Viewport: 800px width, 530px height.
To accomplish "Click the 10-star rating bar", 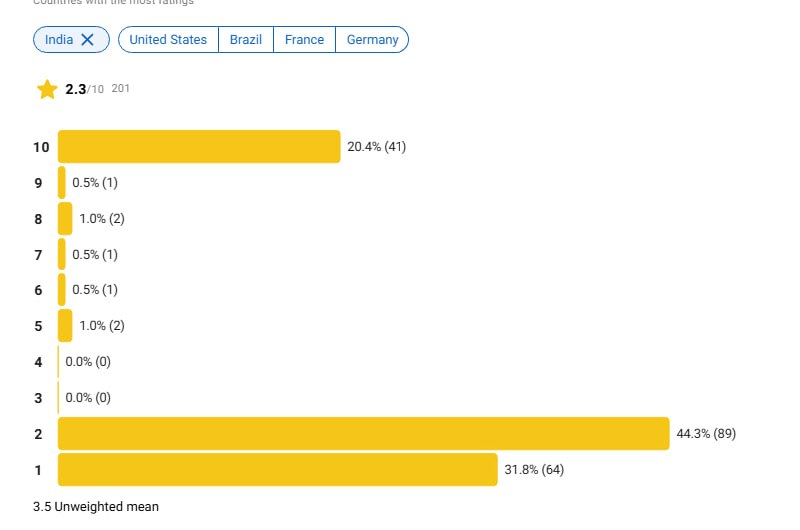I will [x=199, y=146].
